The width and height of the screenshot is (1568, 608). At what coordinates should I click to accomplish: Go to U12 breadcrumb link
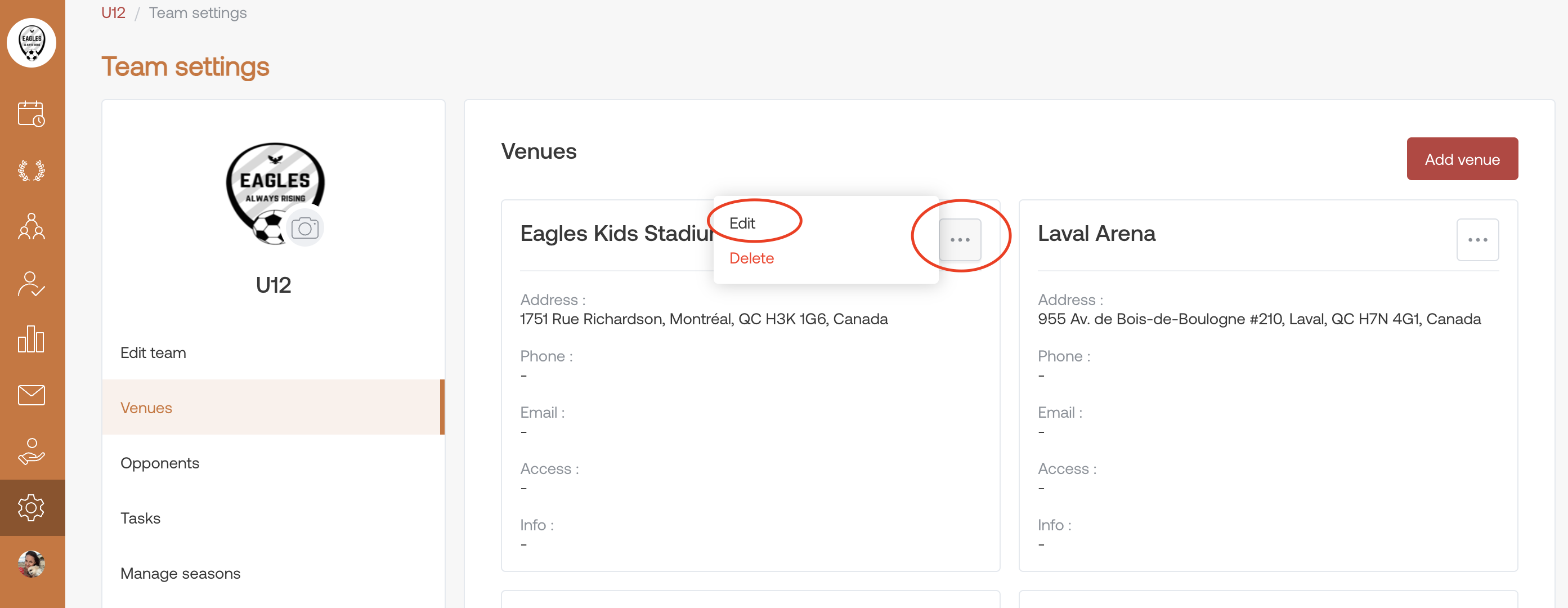[x=113, y=13]
